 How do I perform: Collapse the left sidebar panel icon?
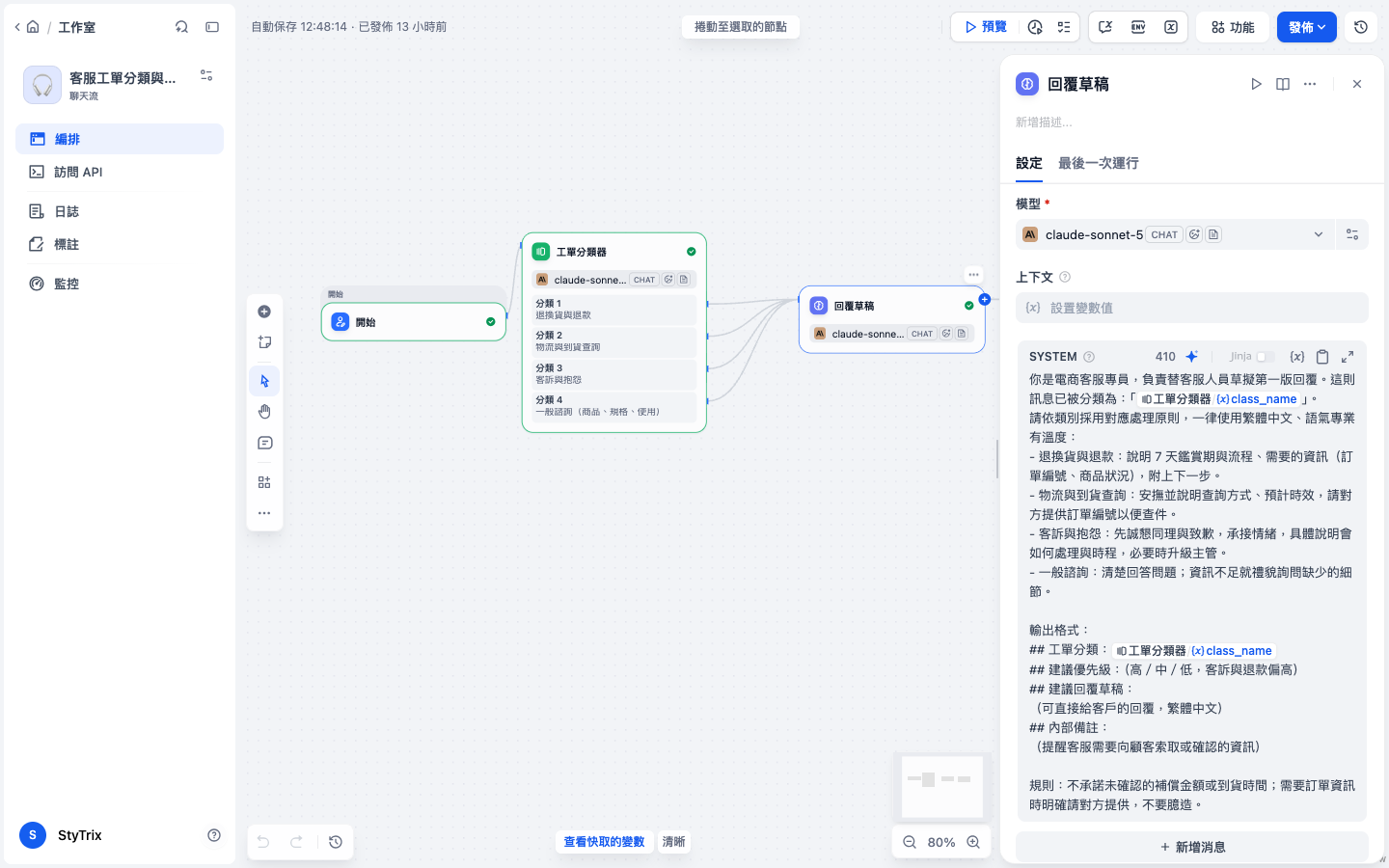212,27
